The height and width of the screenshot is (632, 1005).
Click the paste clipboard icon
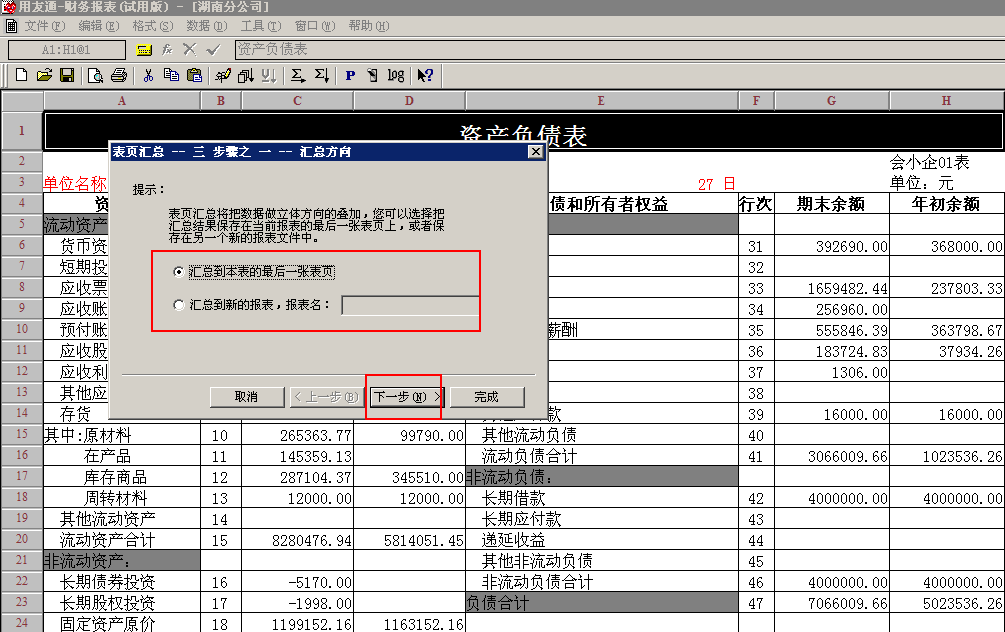[194, 76]
